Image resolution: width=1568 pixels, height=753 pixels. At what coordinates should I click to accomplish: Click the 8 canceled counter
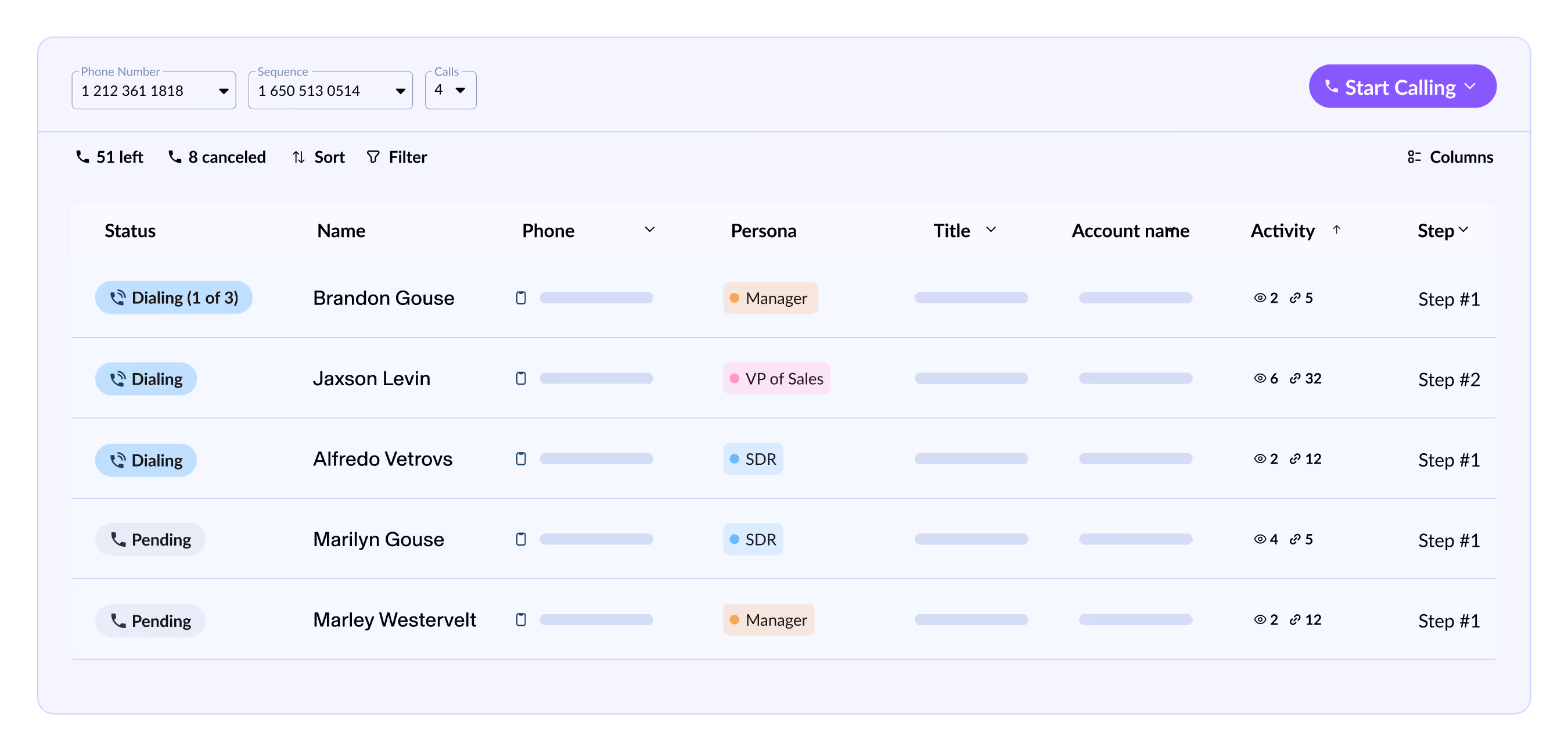[217, 157]
